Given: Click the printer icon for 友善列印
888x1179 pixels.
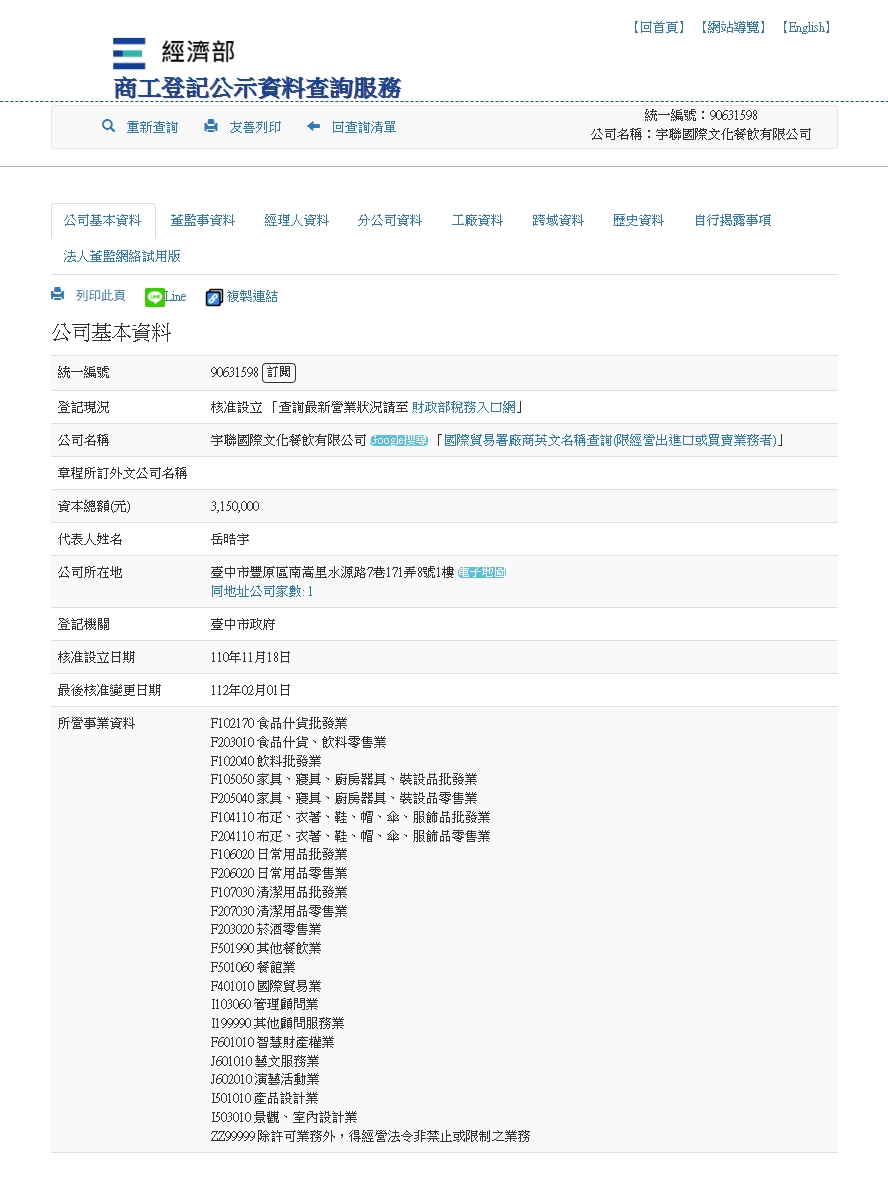Looking at the screenshot, I should [211, 127].
